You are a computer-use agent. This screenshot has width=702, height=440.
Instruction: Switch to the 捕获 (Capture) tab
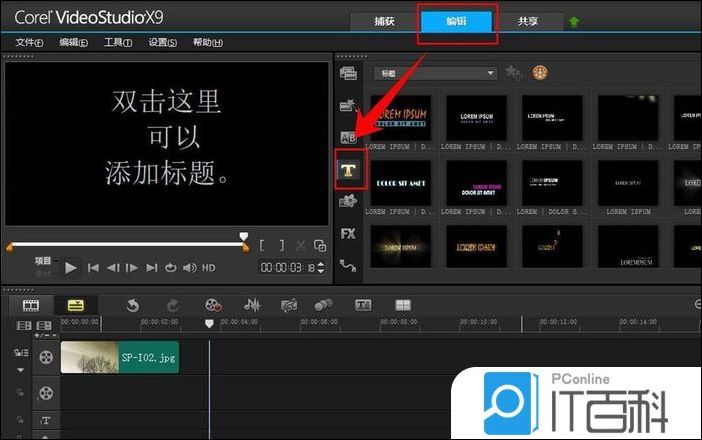click(x=384, y=21)
